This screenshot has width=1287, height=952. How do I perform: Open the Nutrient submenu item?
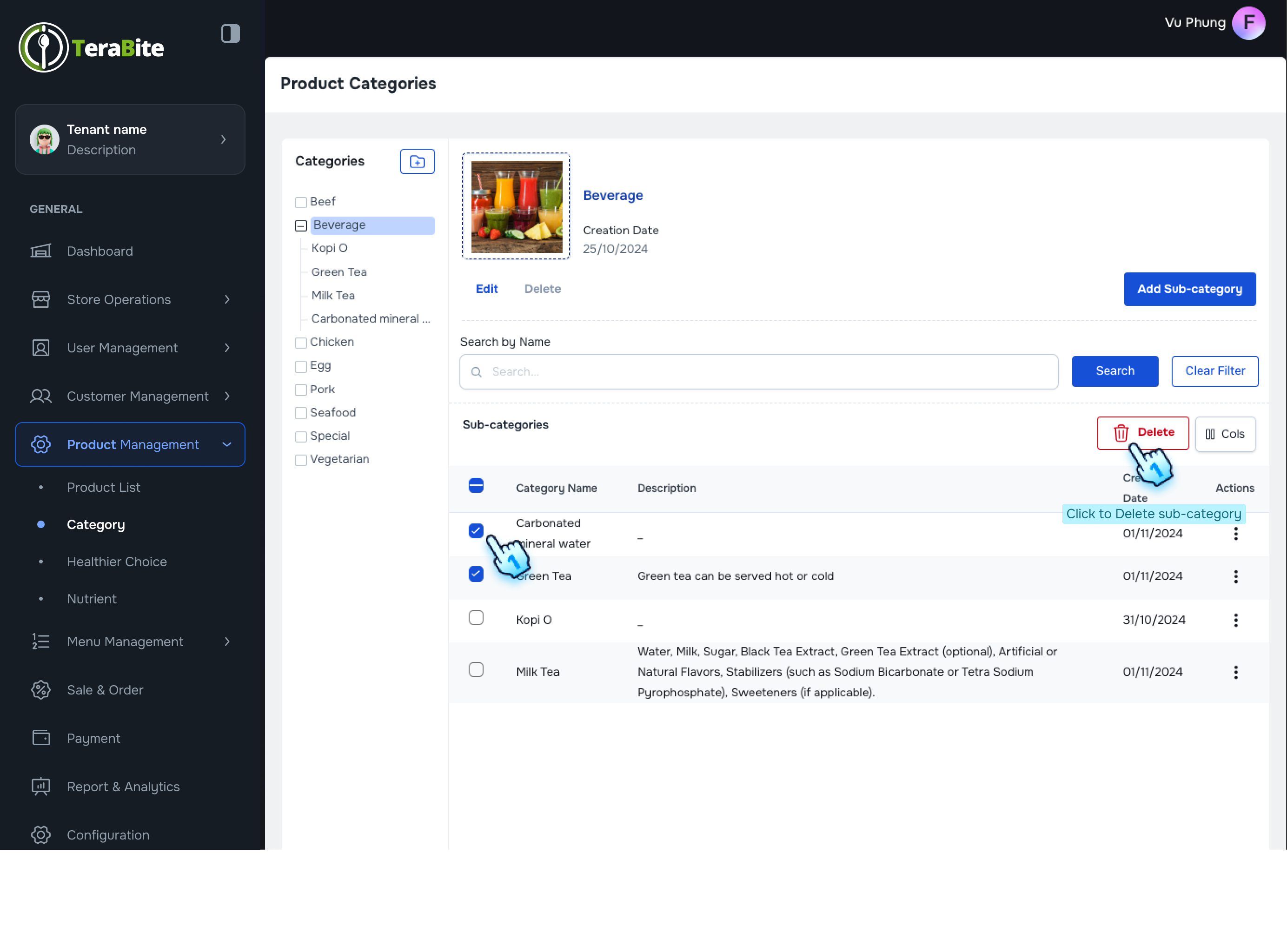(91, 599)
